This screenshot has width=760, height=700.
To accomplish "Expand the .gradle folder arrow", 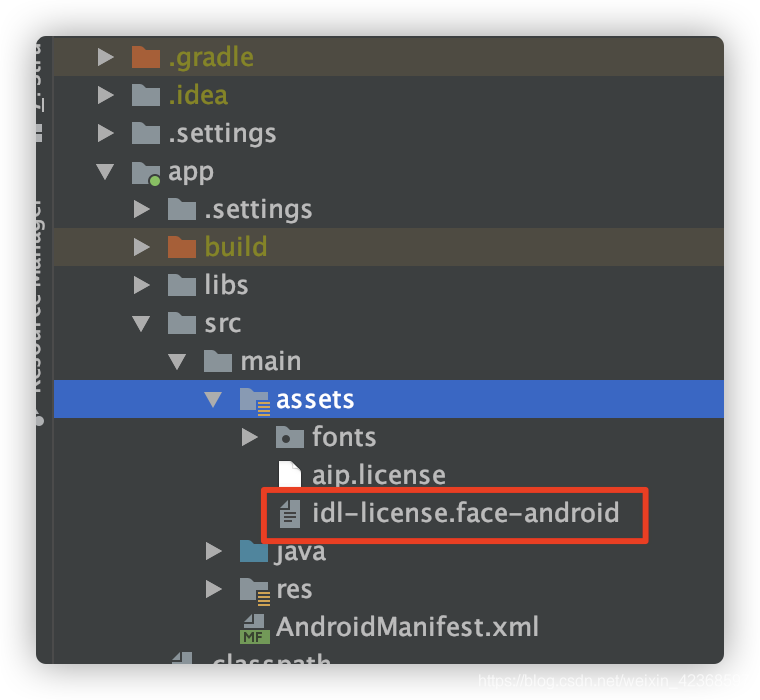I will pos(106,57).
